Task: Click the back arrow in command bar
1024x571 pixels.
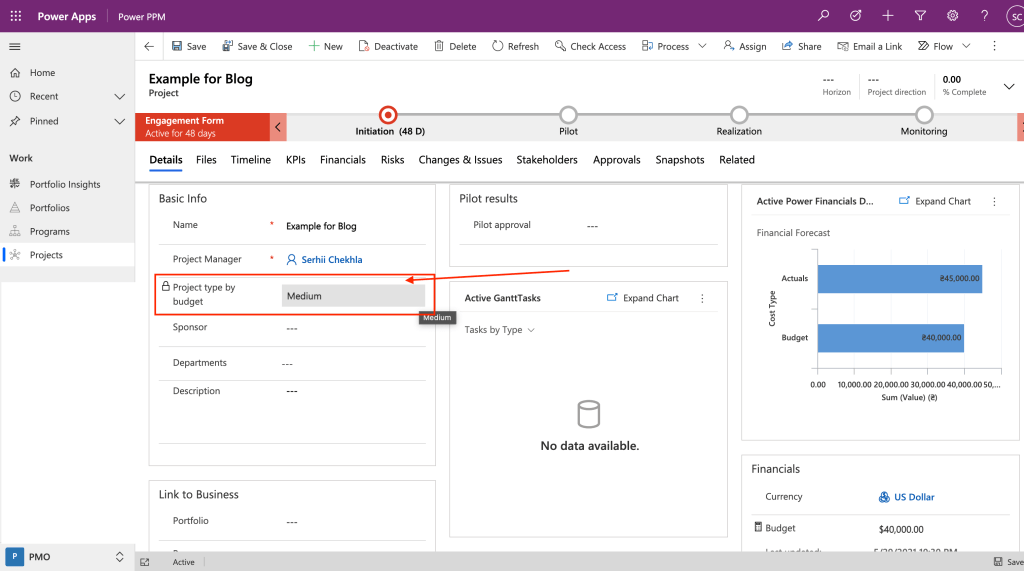Action: click(149, 46)
